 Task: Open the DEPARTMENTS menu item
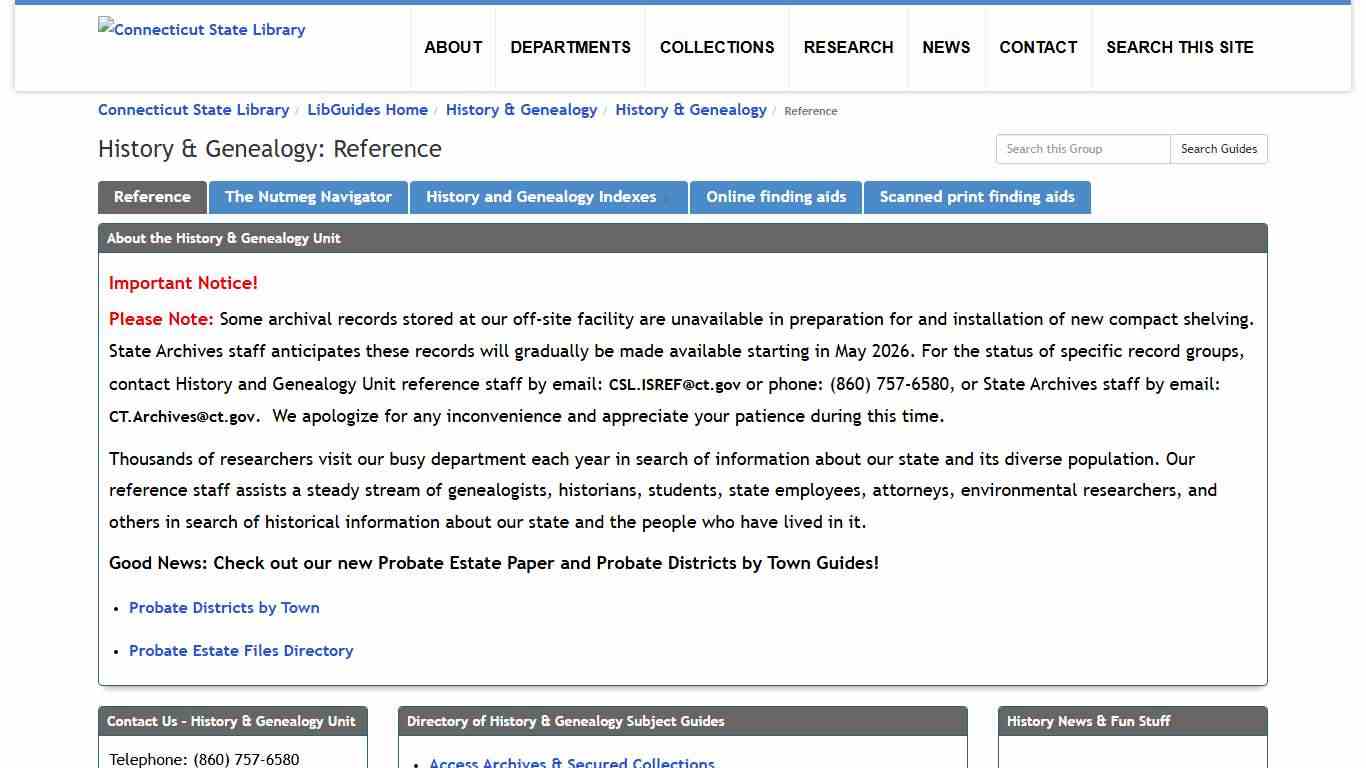(570, 47)
